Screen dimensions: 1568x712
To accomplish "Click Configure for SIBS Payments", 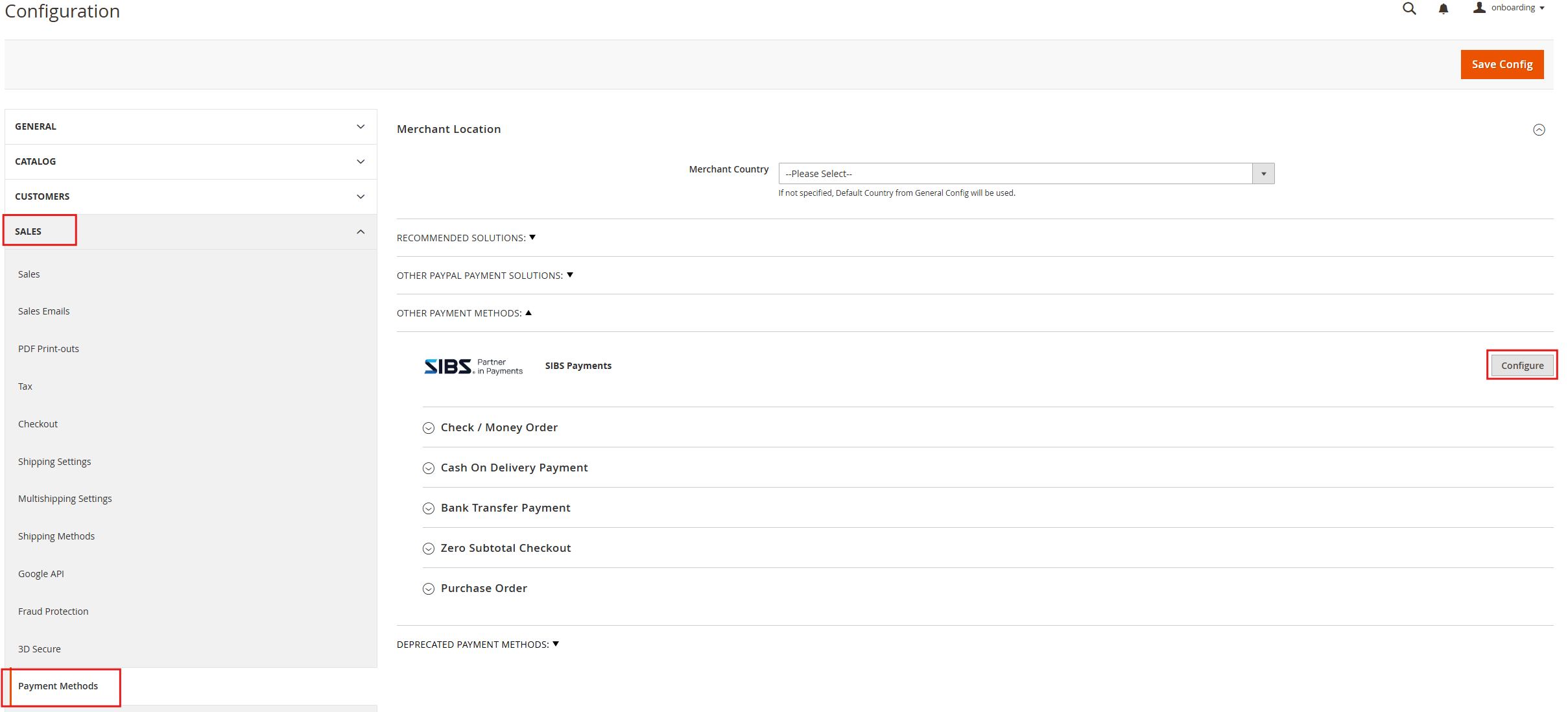I will [x=1521, y=366].
